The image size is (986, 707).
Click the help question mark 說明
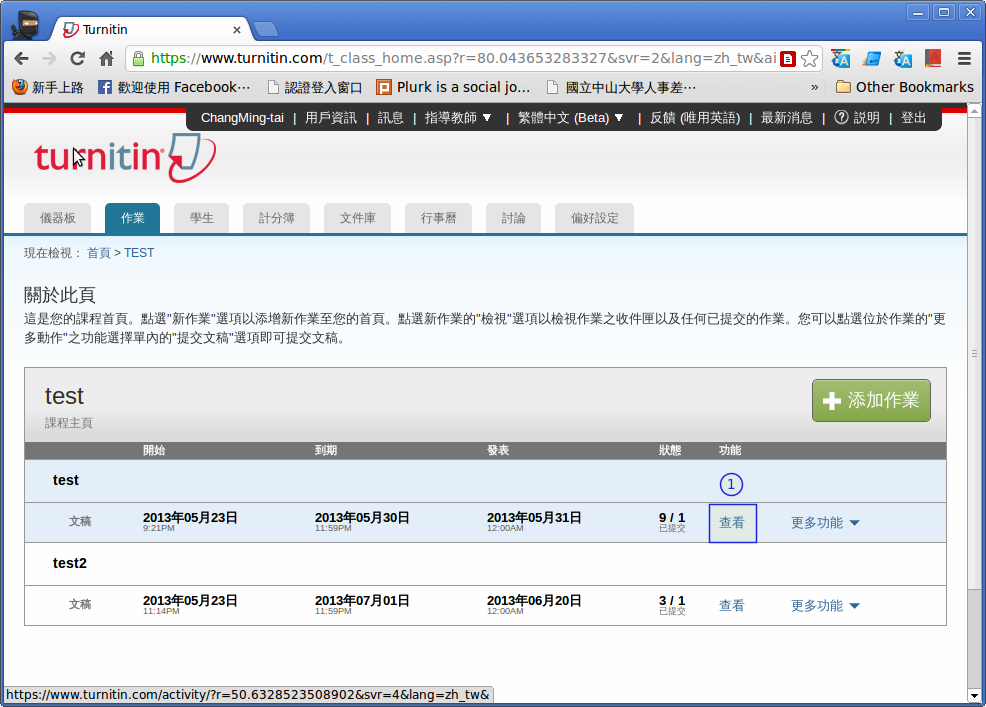(x=857, y=118)
